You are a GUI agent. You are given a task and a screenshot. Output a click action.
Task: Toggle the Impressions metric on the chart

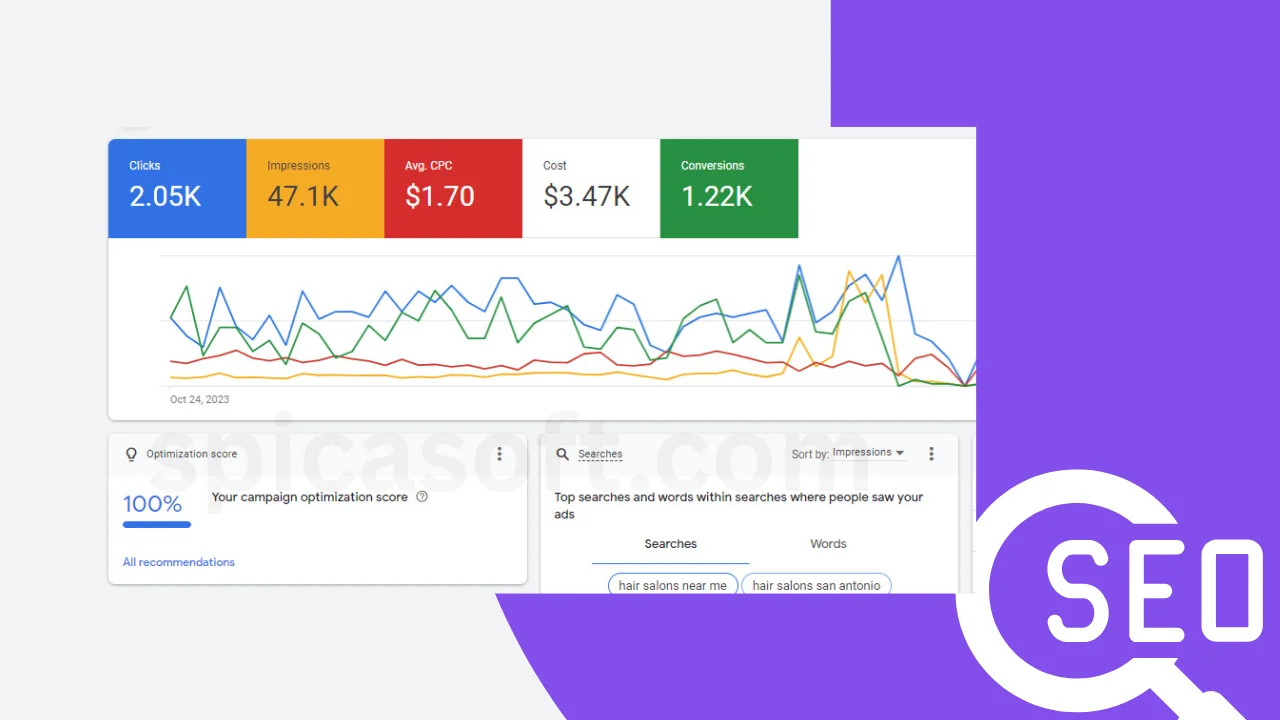pos(315,188)
